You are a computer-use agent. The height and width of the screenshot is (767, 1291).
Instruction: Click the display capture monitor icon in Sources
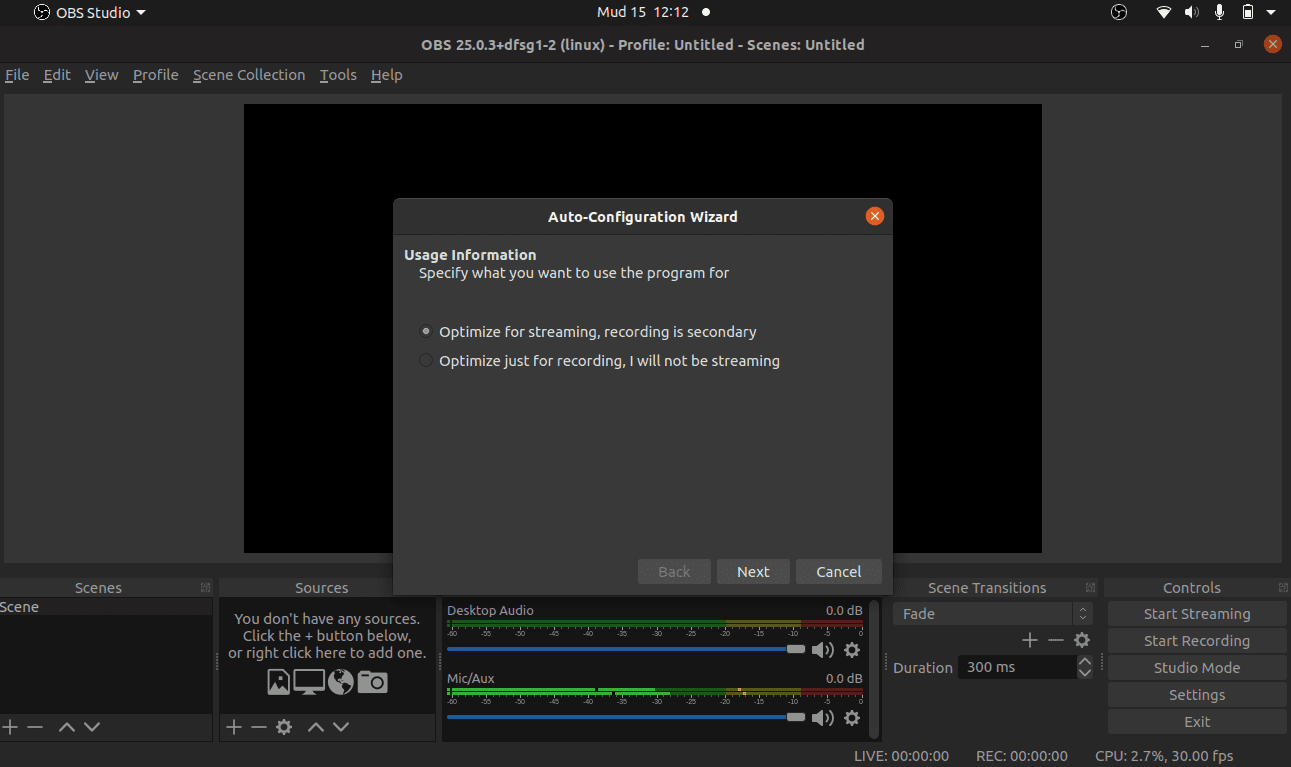point(309,682)
